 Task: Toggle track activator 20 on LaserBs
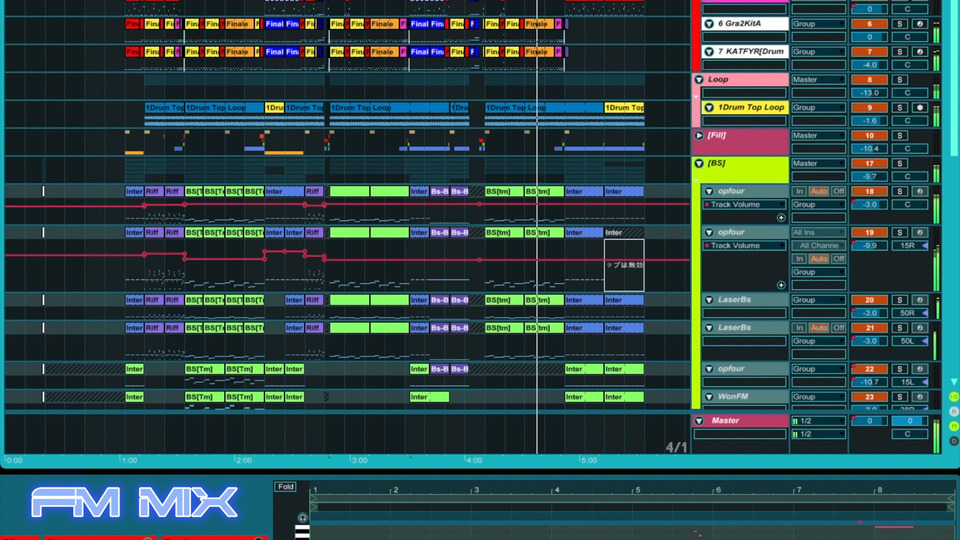pyautogui.click(x=869, y=300)
